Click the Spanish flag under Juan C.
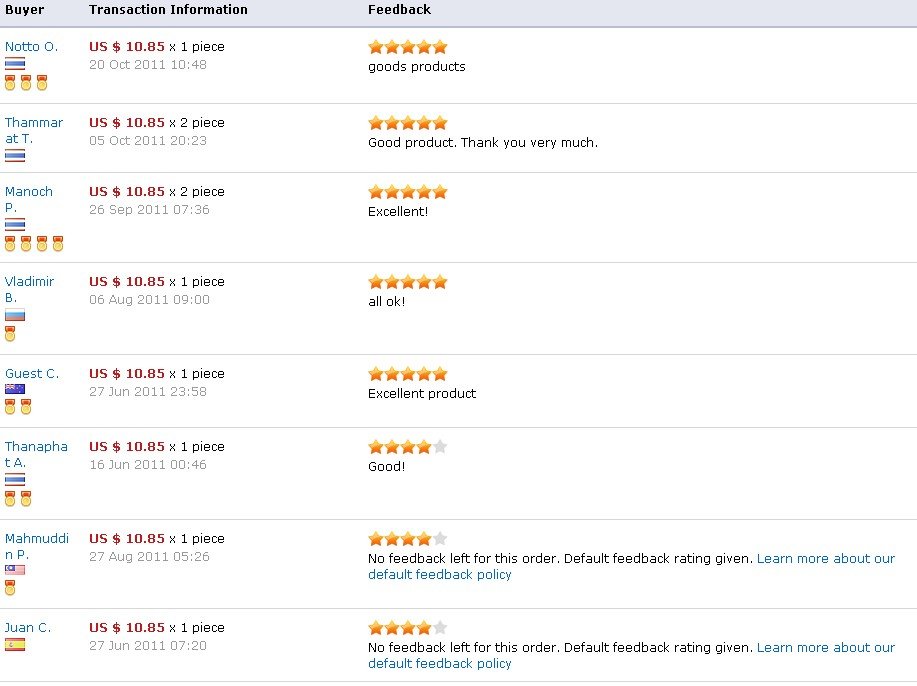Image resolution: width=917 pixels, height=686 pixels. [15, 645]
